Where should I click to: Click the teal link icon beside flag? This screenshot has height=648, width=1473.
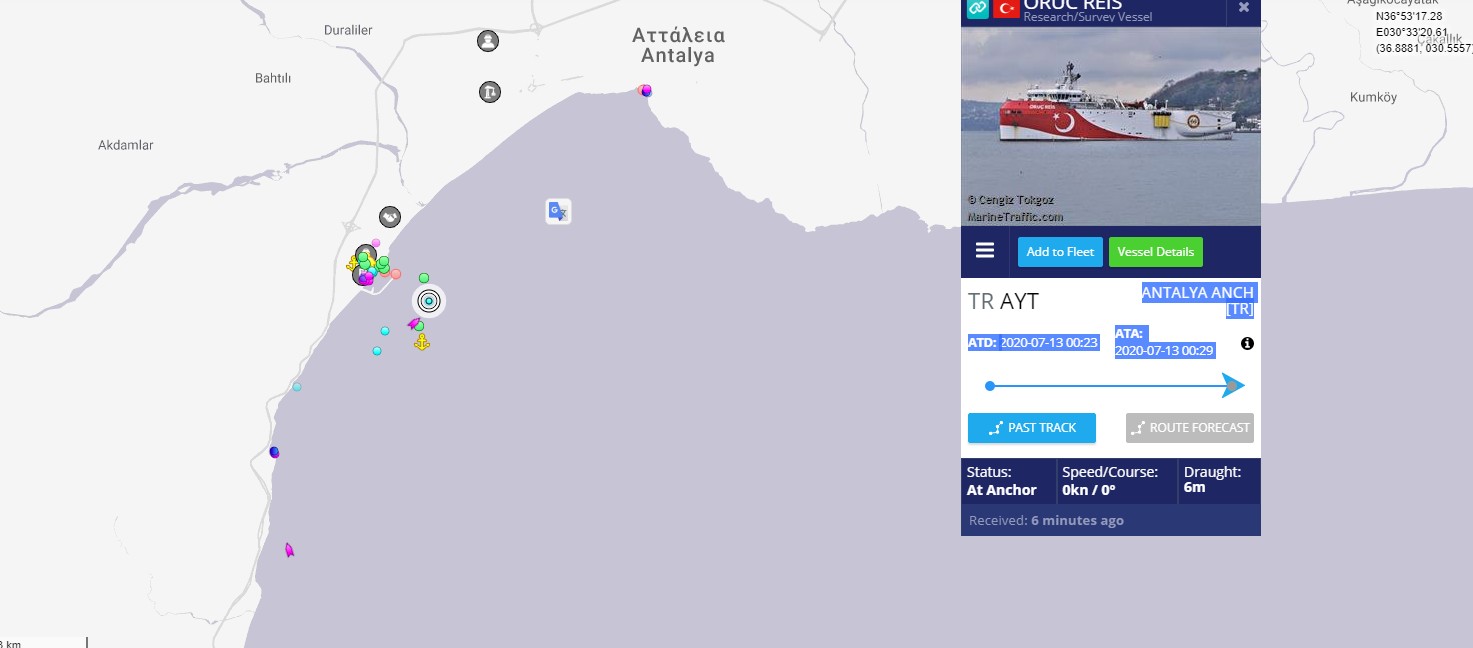tap(977, 8)
